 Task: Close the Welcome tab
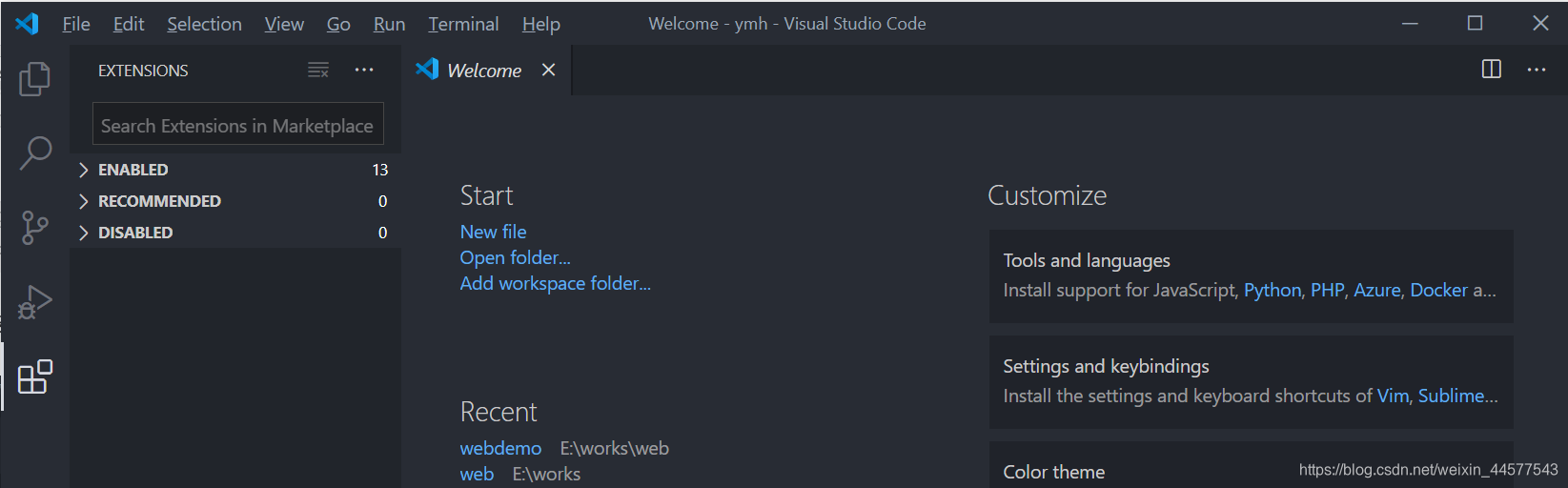click(x=548, y=70)
